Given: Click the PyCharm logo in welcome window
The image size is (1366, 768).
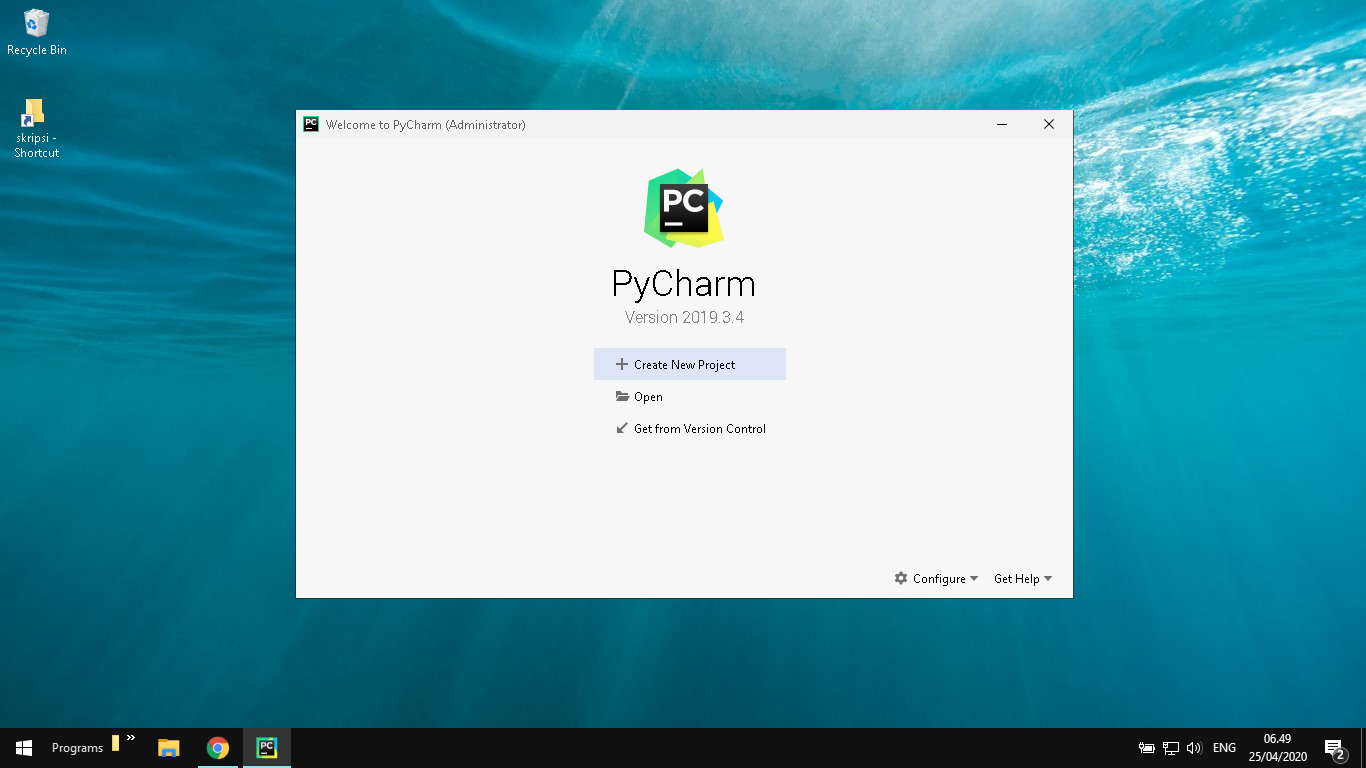Looking at the screenshot, I should pyautogui.click(x=684, y=208).
